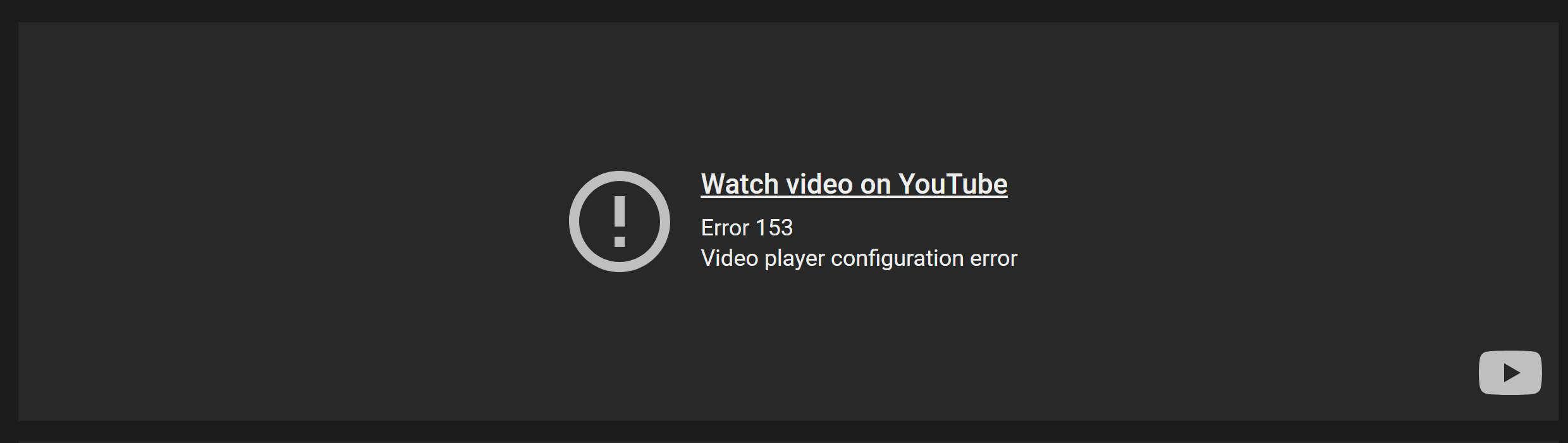Tap the gray YouTube play-button logo
This screenshot has width=1568, height=443.
coord(1510,373)
